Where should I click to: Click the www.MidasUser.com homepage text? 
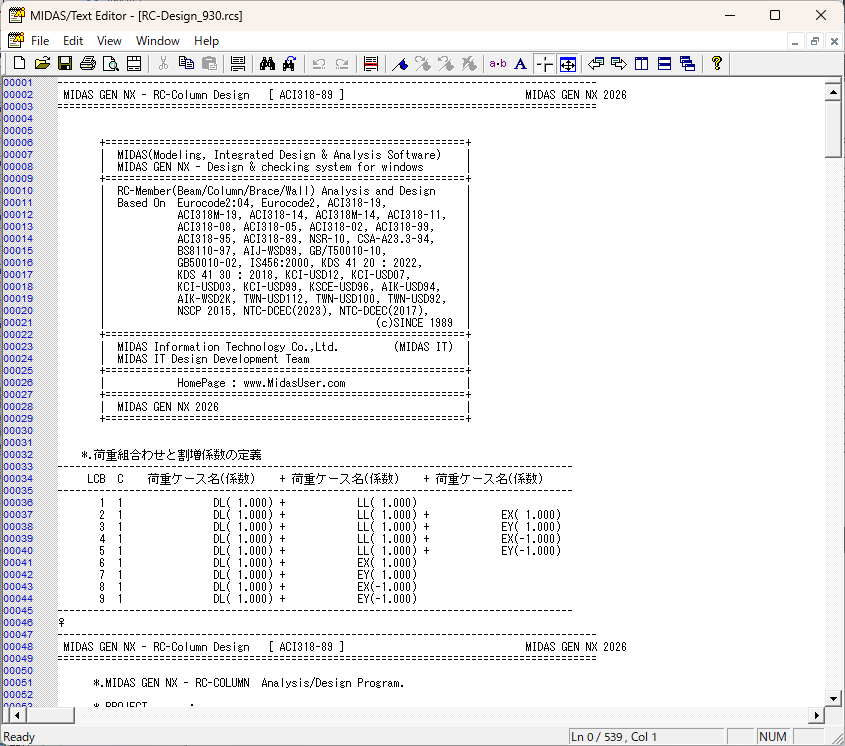[294, 383]
